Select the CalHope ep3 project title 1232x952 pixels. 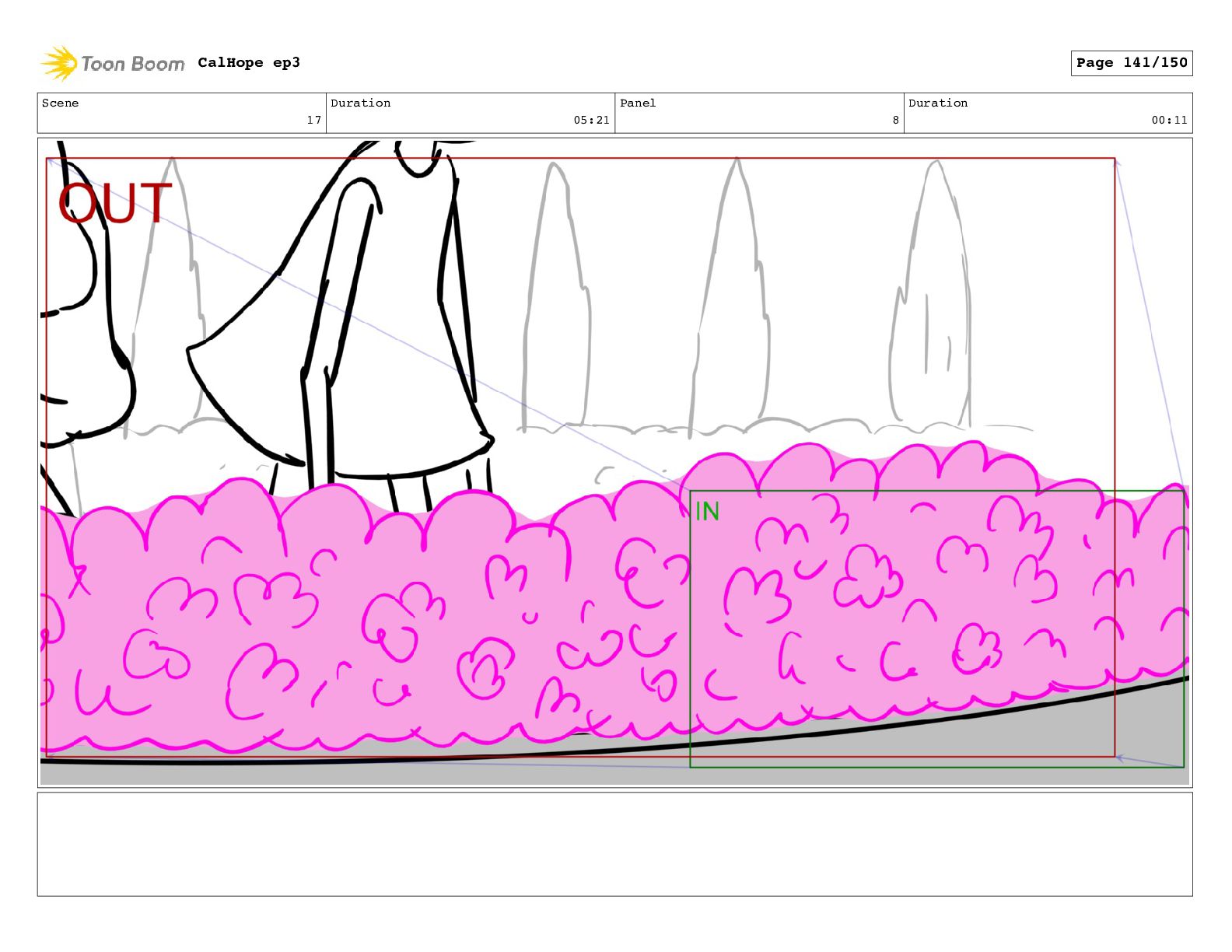pyautogui.click(x=248, y=63)
